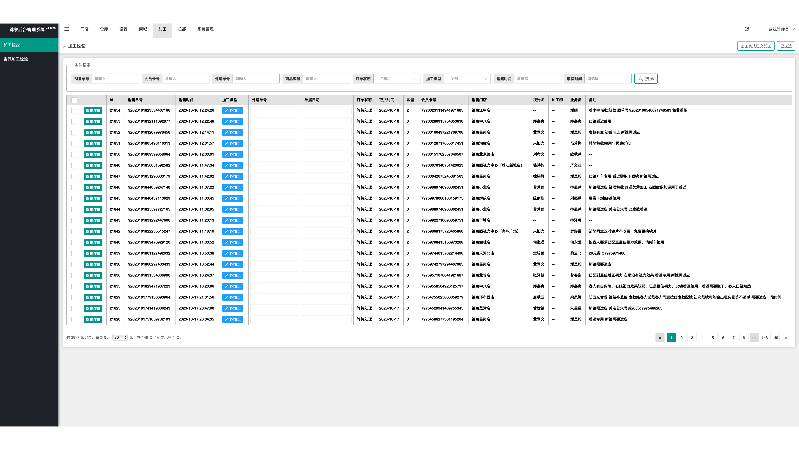Focus the third text input in the filter bar
Image resolution: width=799 pixels, height=450 pixels.
click(x=256, y=78)
